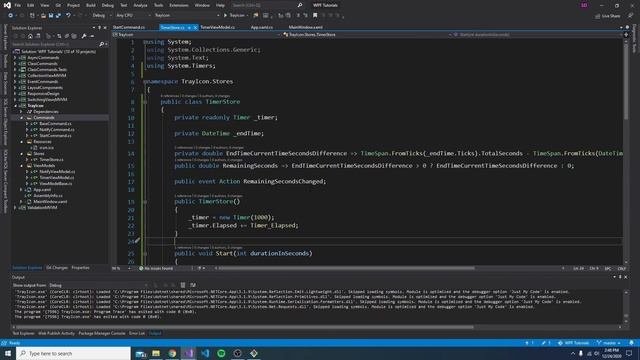Toggle word wrap icon in Output toolbar

(193, 285)
